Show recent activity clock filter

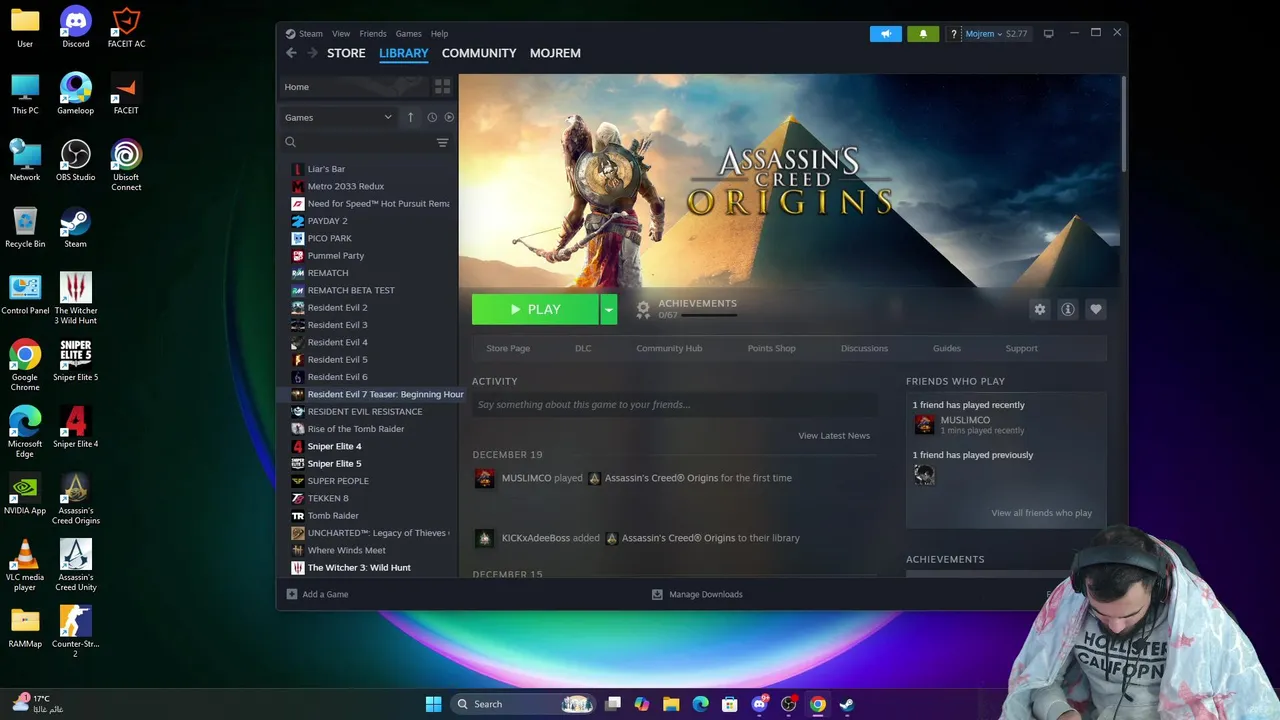432,117
